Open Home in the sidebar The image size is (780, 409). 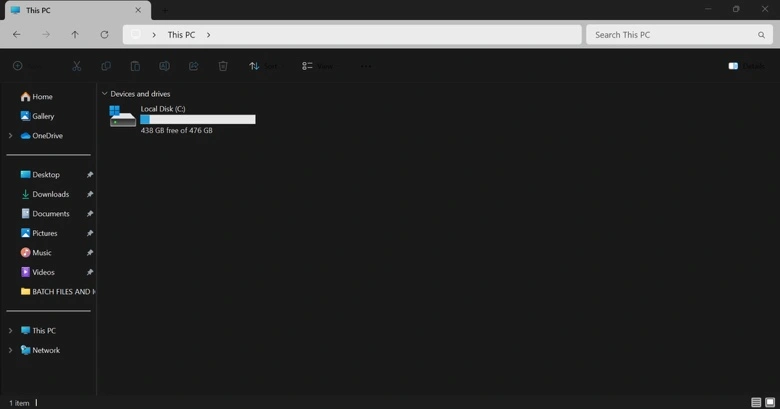click(x=36, y=97)
